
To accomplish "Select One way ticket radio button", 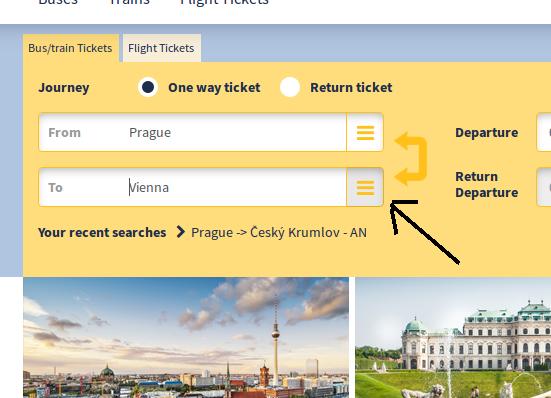I will click(x=148, y=87).
